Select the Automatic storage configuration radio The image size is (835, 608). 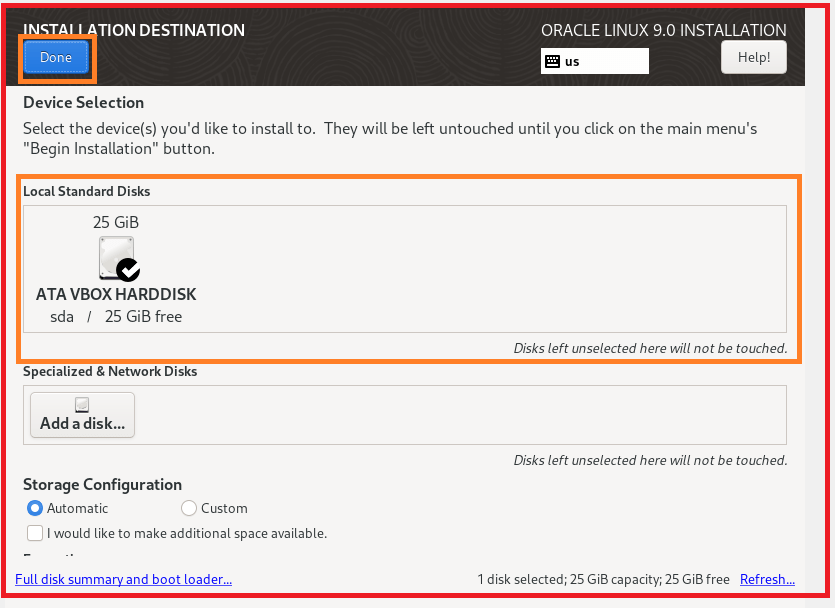pos(35,508)
